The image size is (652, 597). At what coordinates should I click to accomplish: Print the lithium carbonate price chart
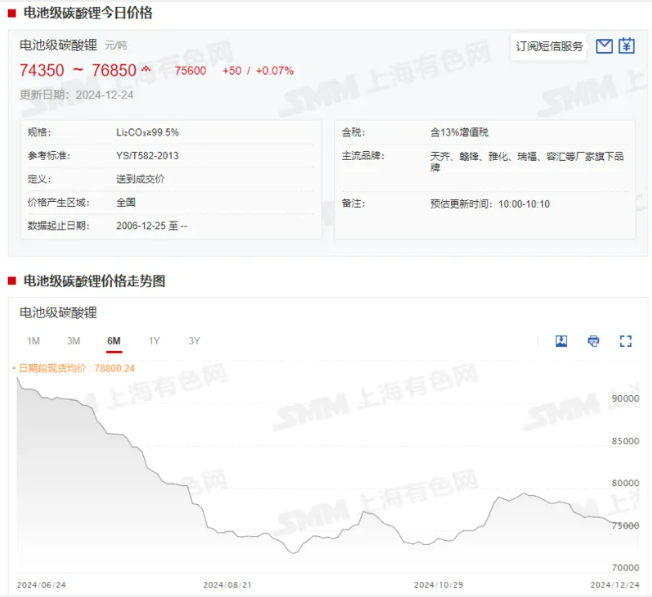[x=593, y=341]
